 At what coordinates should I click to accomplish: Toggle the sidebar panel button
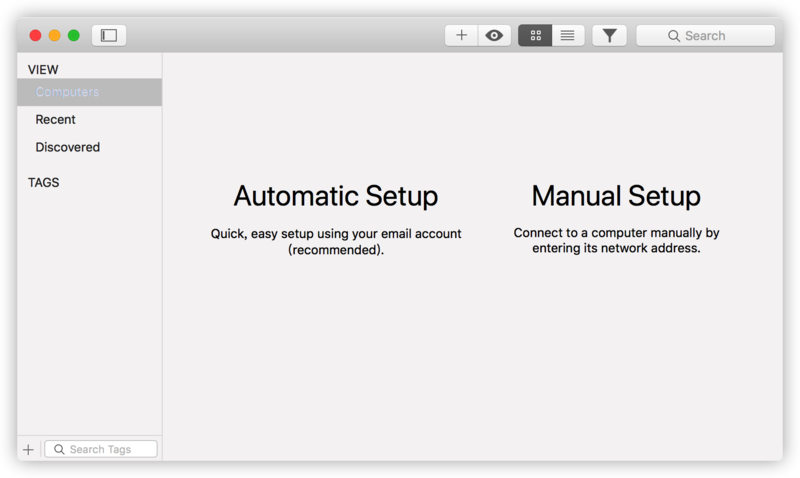point(109,35)
